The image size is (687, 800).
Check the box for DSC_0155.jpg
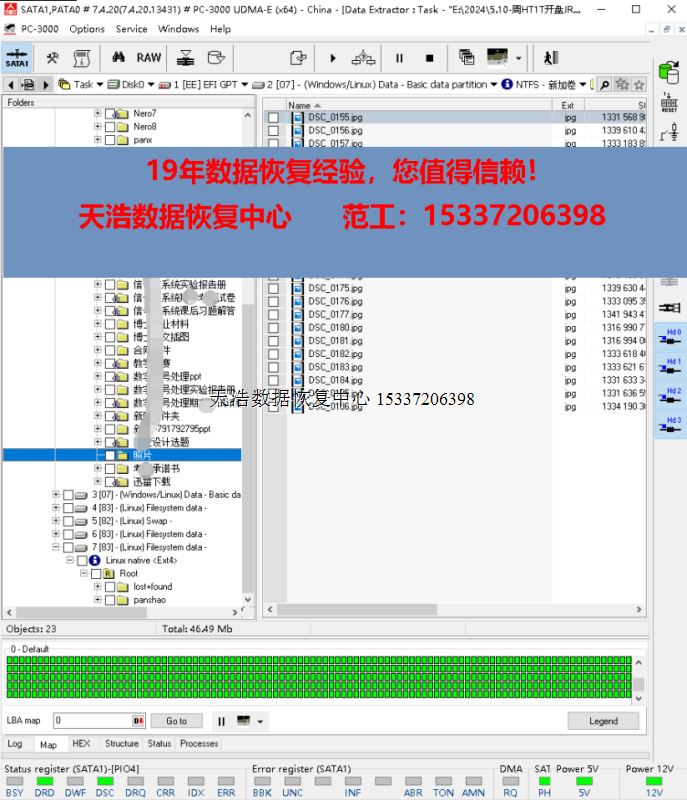pyautogui.click(x=273, y=118)
